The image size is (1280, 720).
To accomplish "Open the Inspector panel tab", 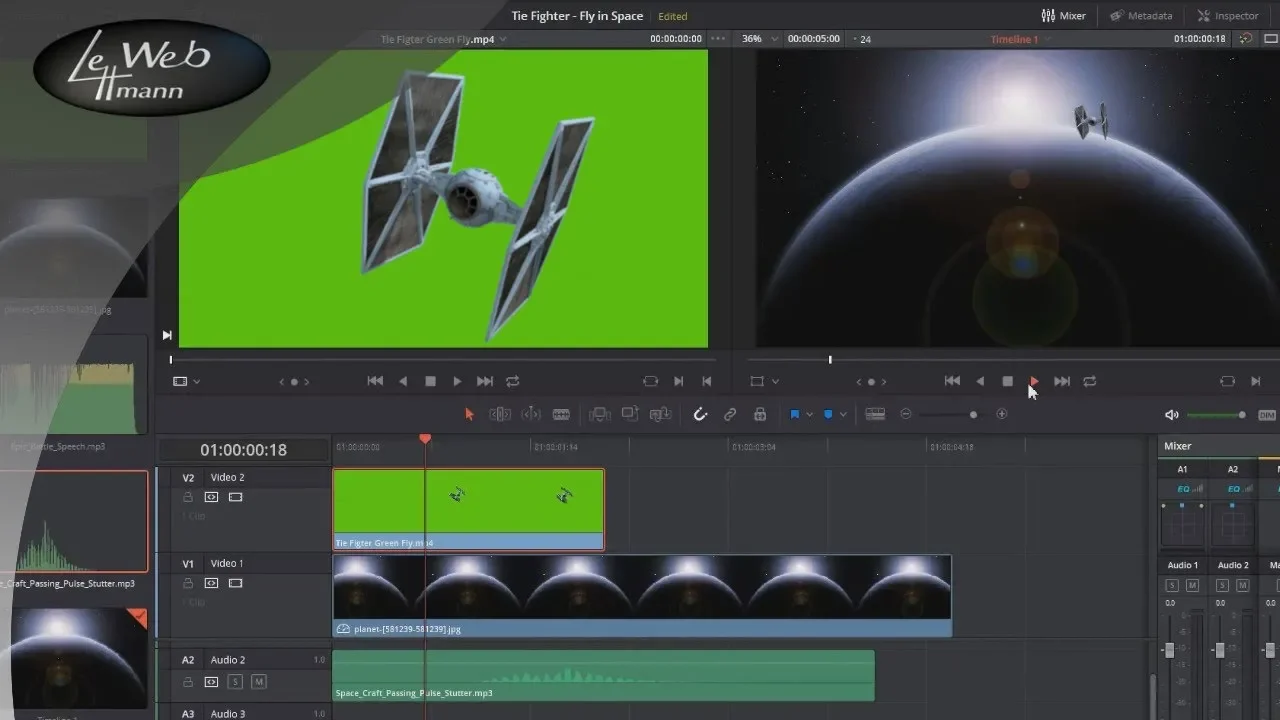I will coord(1228,16).
